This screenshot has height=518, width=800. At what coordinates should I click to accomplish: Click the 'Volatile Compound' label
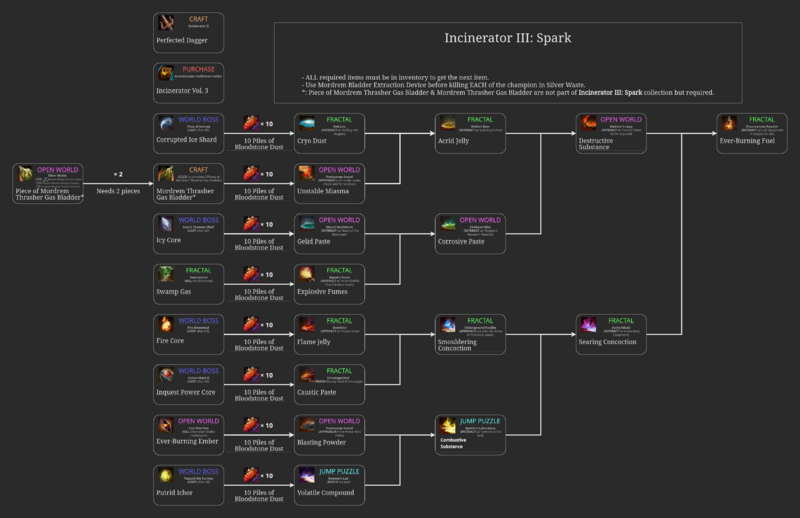[x=326, y=492]
